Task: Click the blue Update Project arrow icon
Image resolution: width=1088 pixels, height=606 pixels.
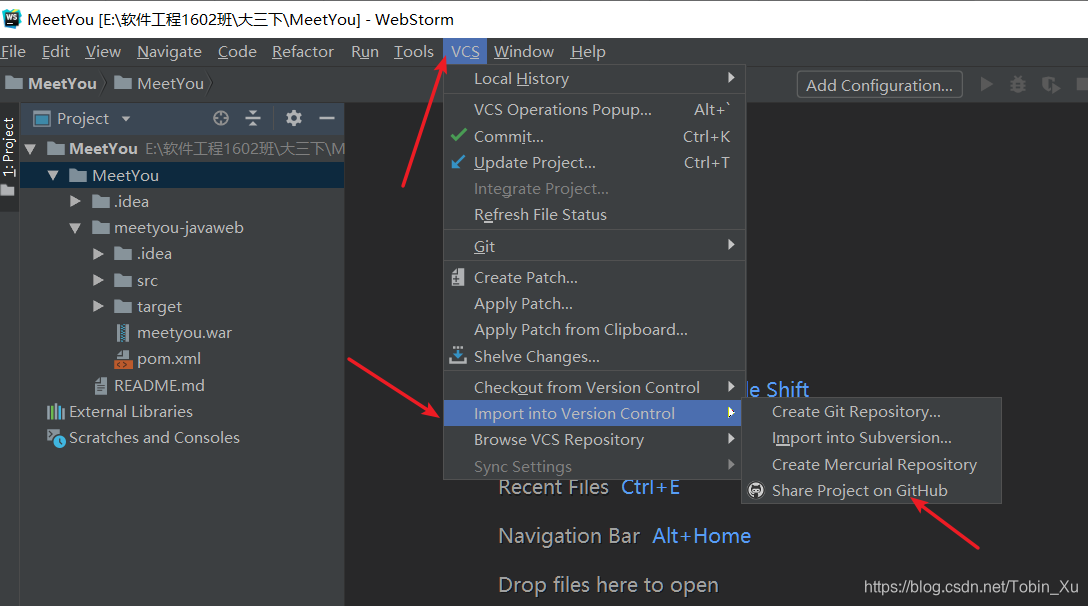Action: click(458, 162)
